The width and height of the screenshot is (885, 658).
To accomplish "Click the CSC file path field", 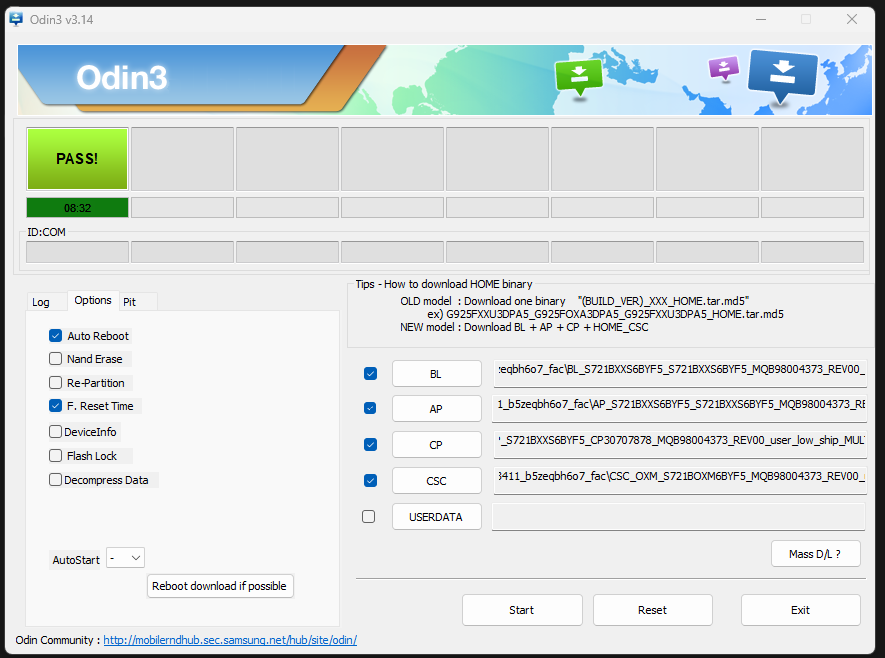I will tap(680, 480).
